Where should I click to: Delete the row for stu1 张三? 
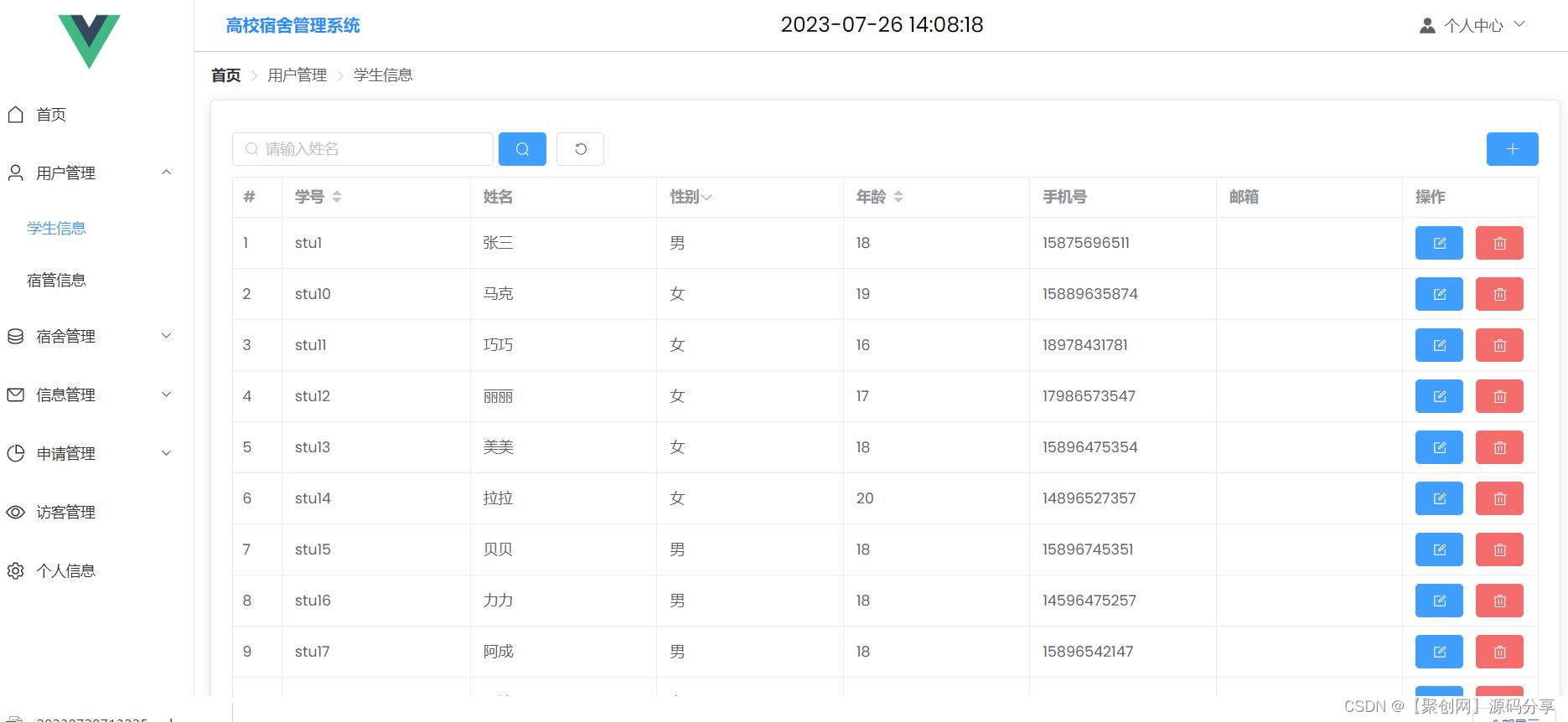click(1499, 243)
